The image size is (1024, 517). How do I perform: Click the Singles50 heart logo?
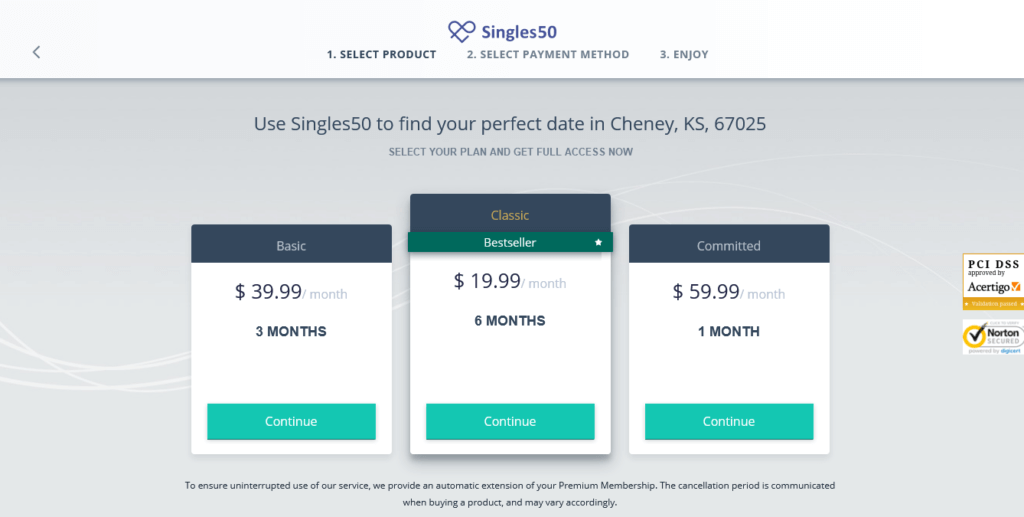(x=462, y=31)
